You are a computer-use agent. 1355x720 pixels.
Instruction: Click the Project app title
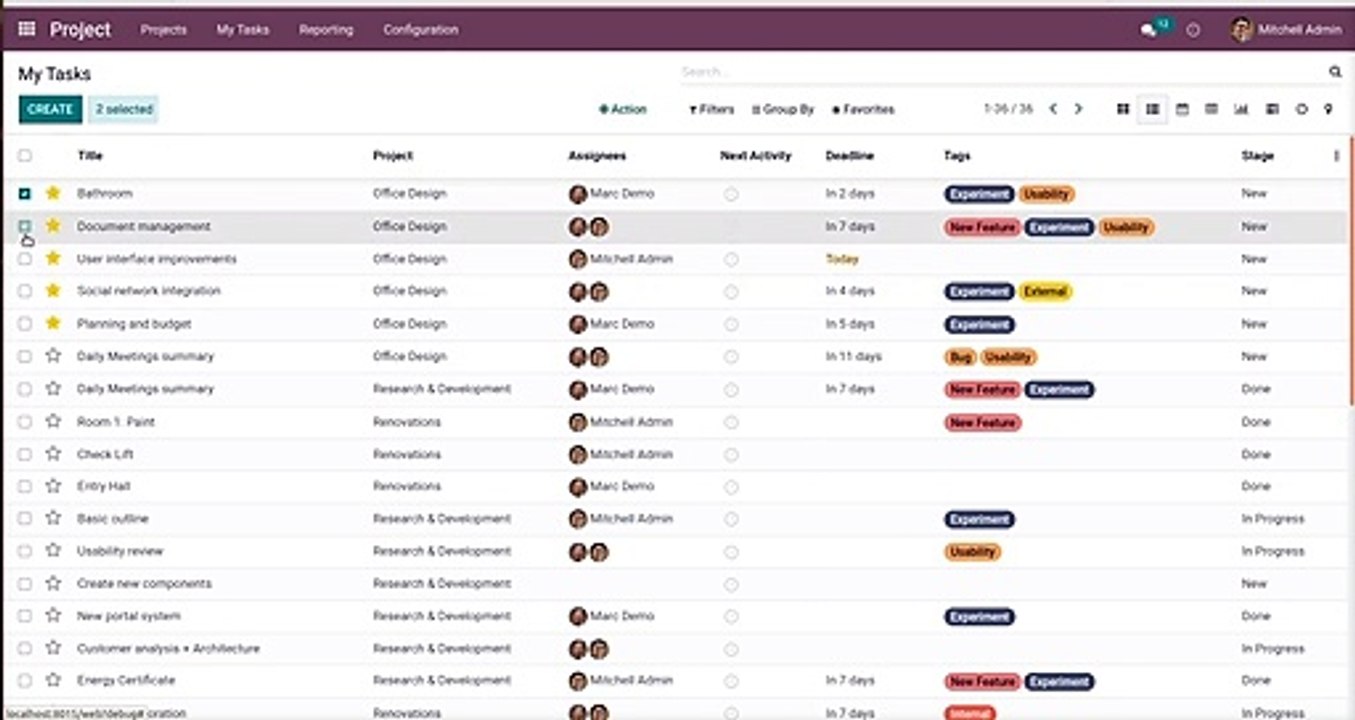(80, 29)
